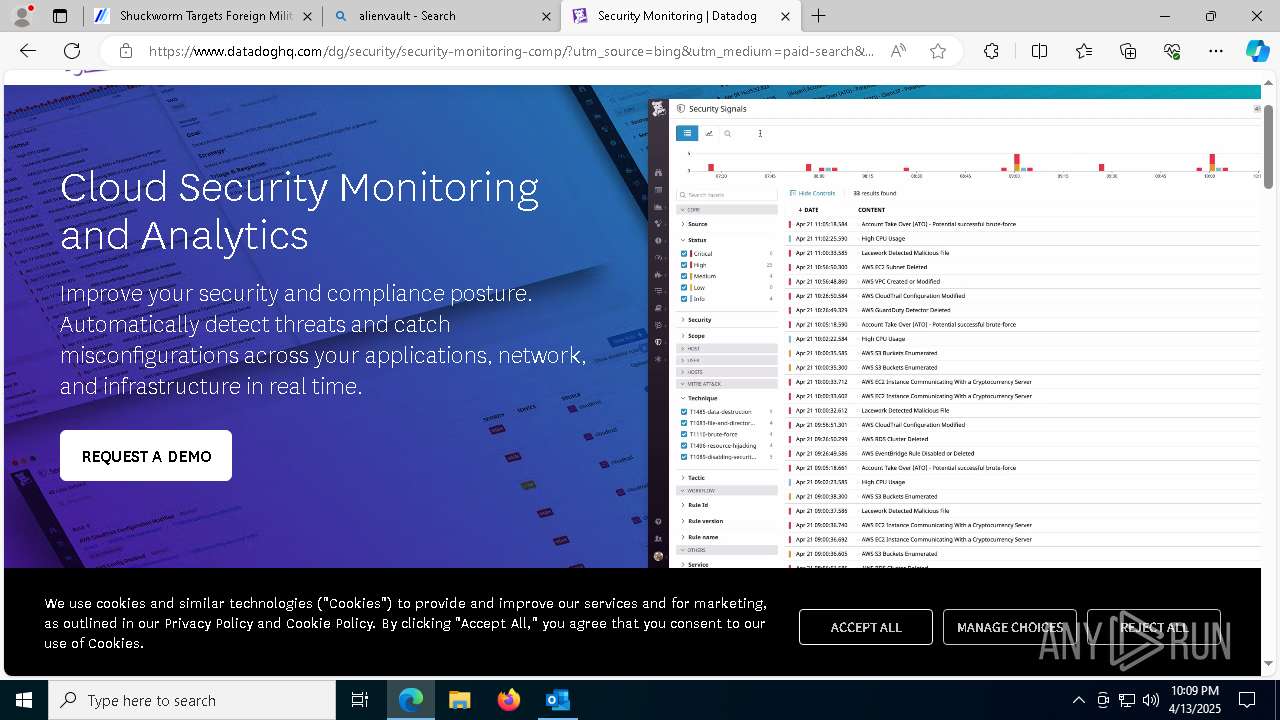Close the alienvault - Search tab

click(x=546, y=16)
